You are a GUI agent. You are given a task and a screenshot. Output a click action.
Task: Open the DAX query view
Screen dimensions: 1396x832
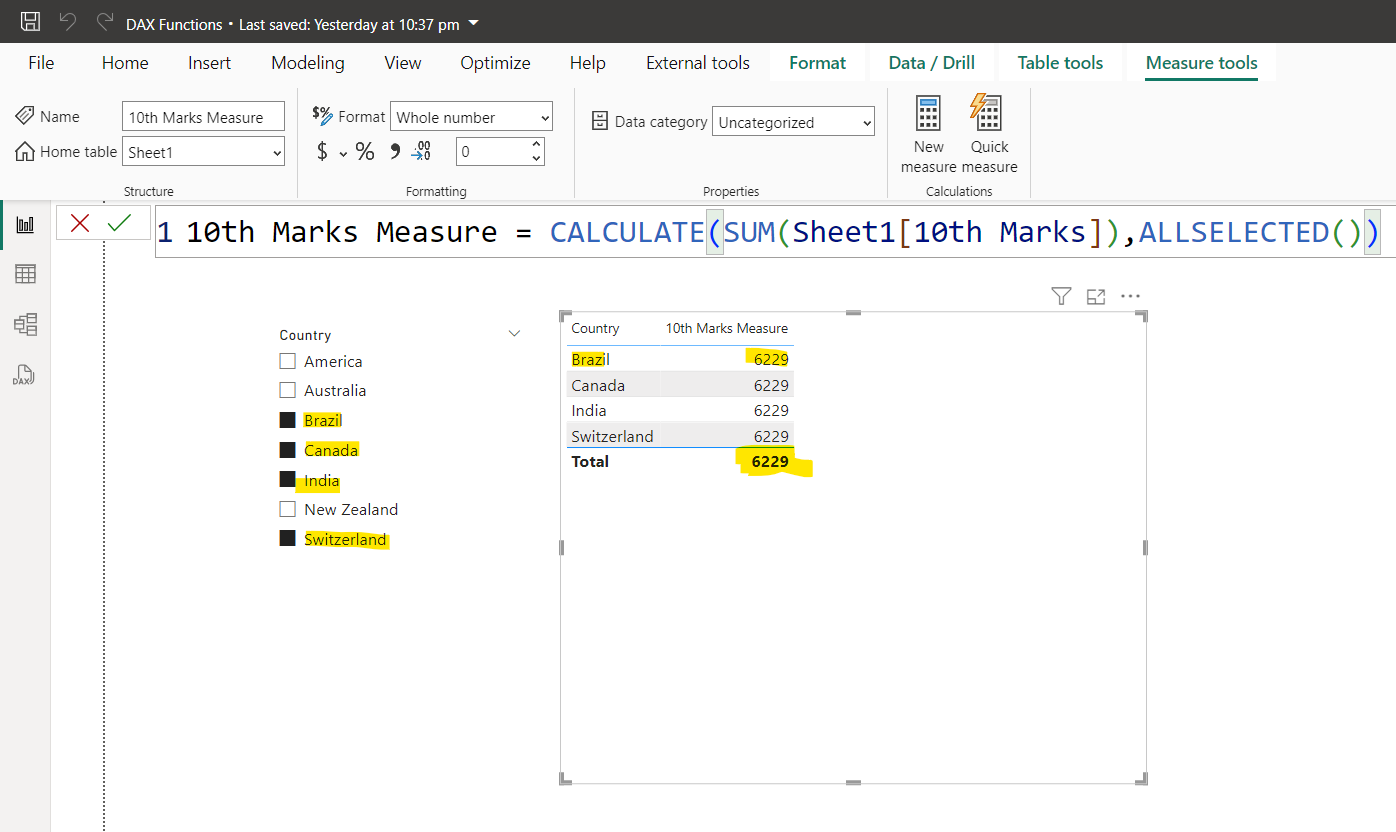click(x=24, y=375)
